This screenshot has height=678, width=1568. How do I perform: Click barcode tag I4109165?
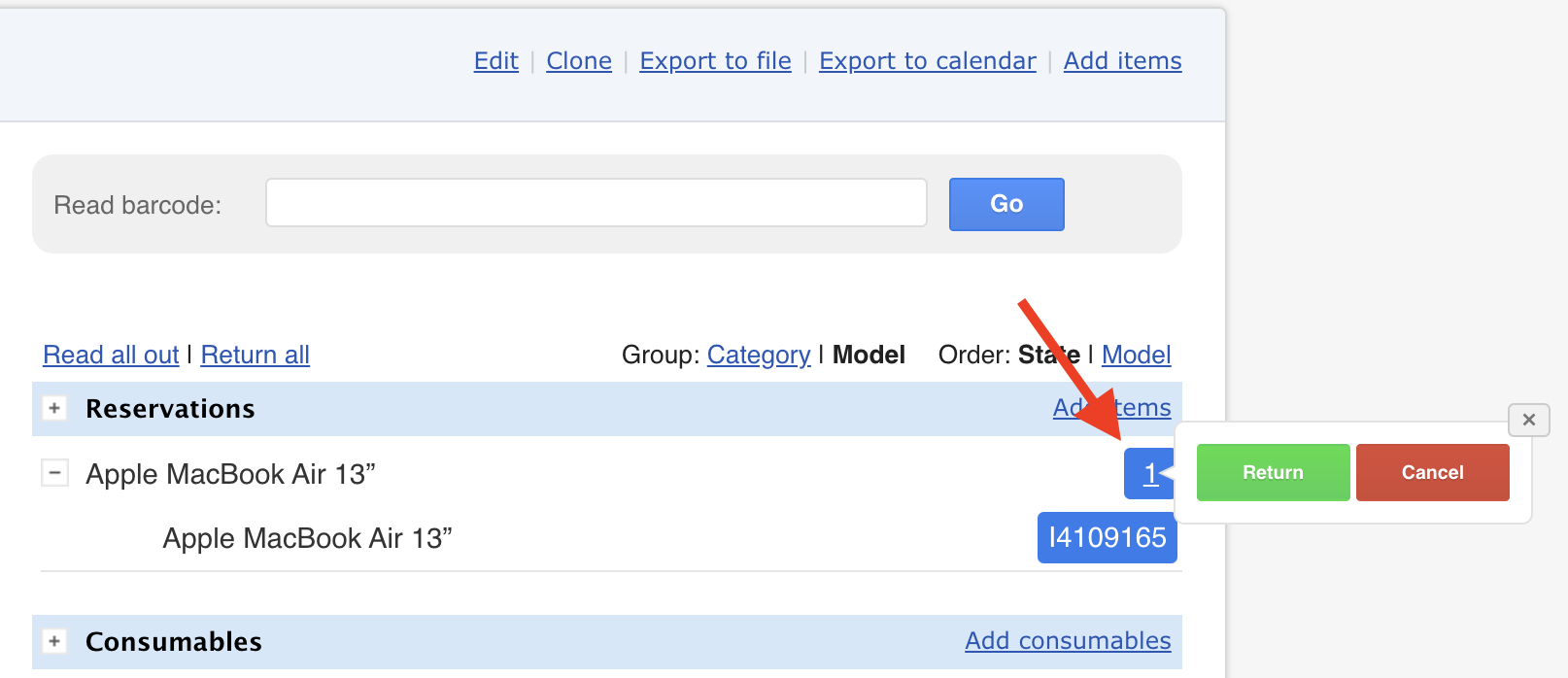(x=1108, y=537)
